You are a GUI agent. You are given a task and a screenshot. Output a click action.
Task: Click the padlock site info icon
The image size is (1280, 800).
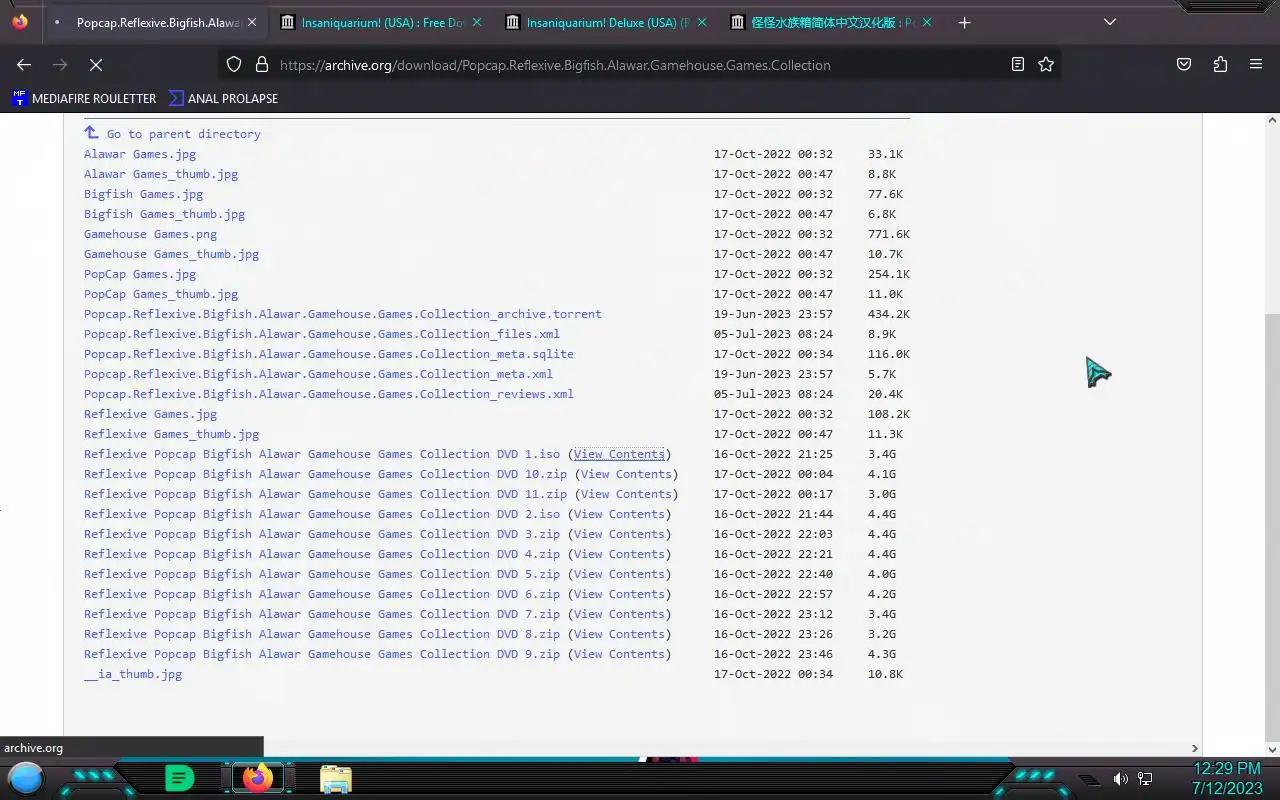point(262,64)
